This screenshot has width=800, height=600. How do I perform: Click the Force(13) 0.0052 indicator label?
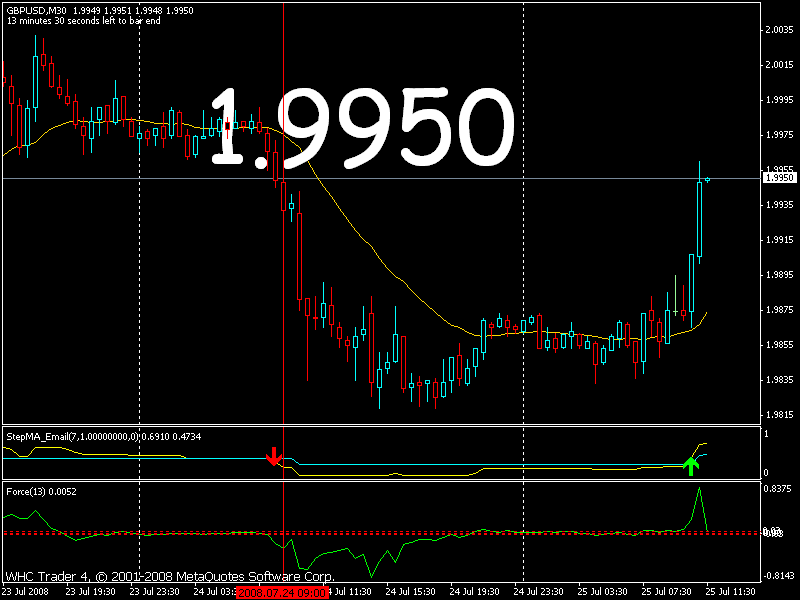click(x=41, y=492)
